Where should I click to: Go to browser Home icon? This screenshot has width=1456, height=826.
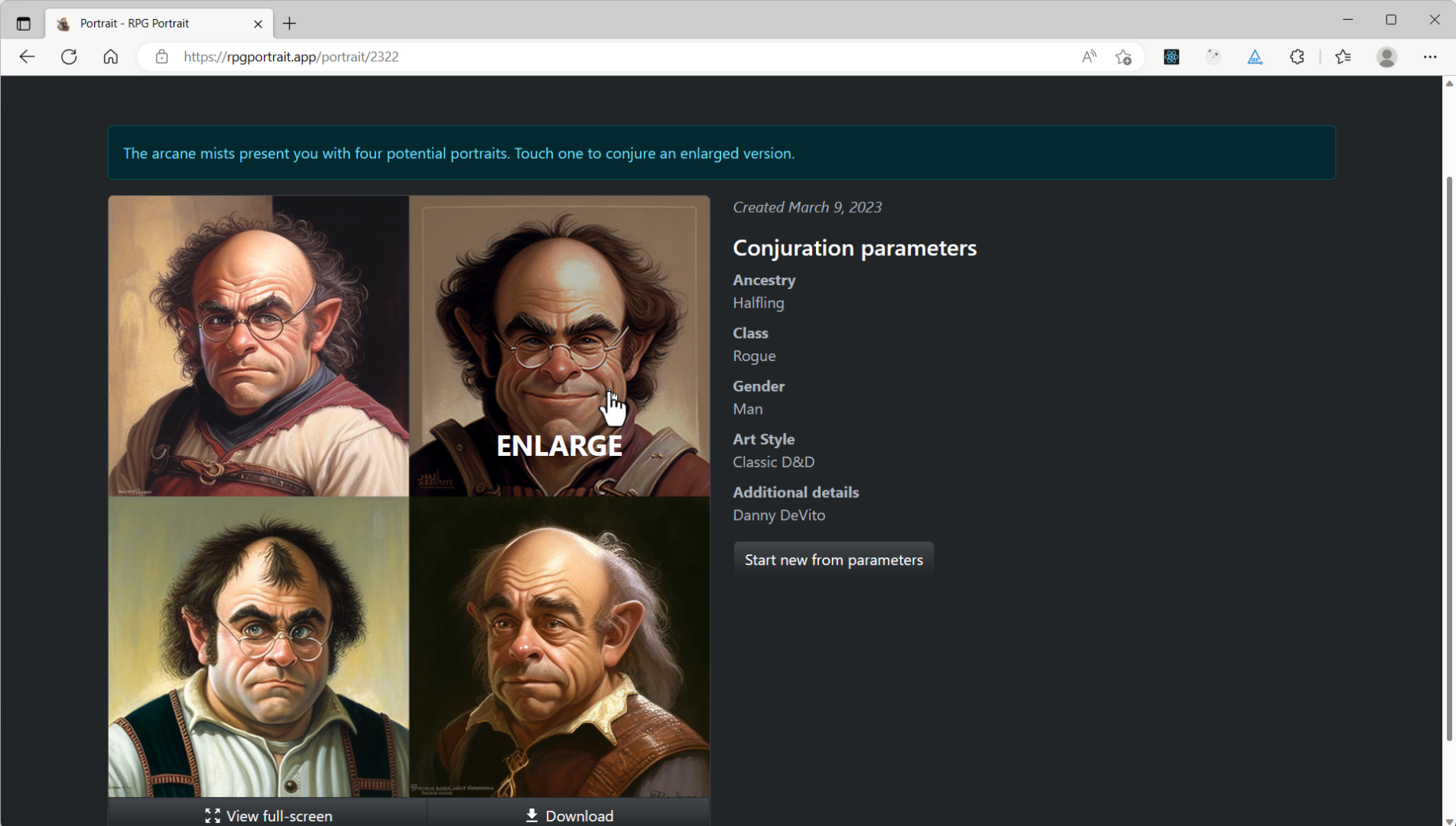coord(111,57)
